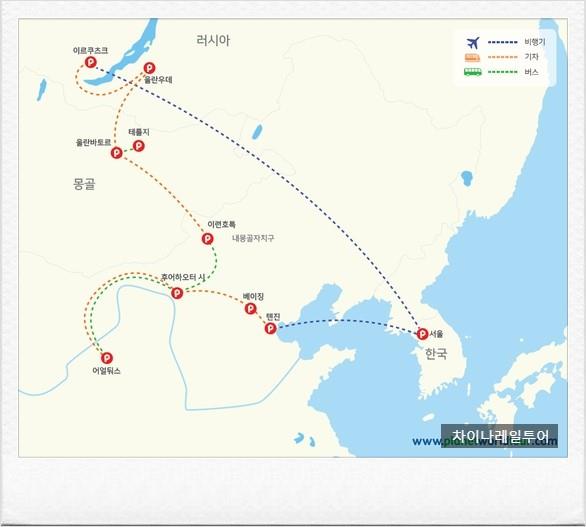Click the 몽골 country label

[84, 184]
